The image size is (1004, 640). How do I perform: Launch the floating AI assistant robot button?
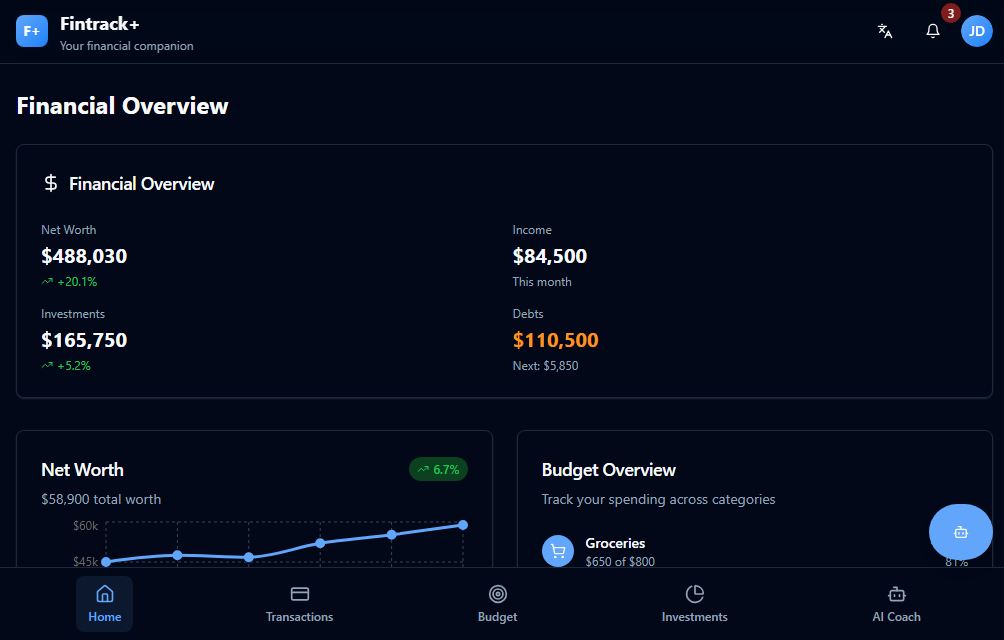[960, 532]
